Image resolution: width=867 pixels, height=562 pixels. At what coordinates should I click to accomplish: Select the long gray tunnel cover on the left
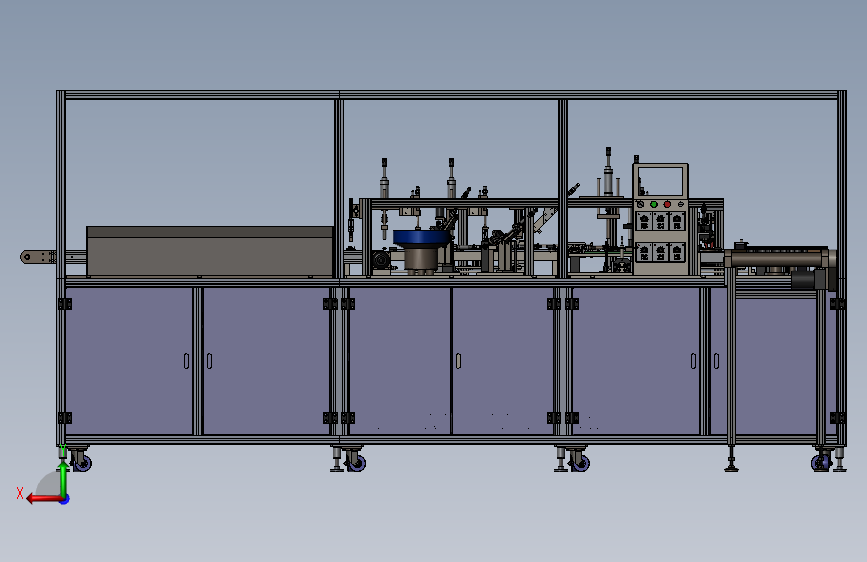click(x=210, y=251)
